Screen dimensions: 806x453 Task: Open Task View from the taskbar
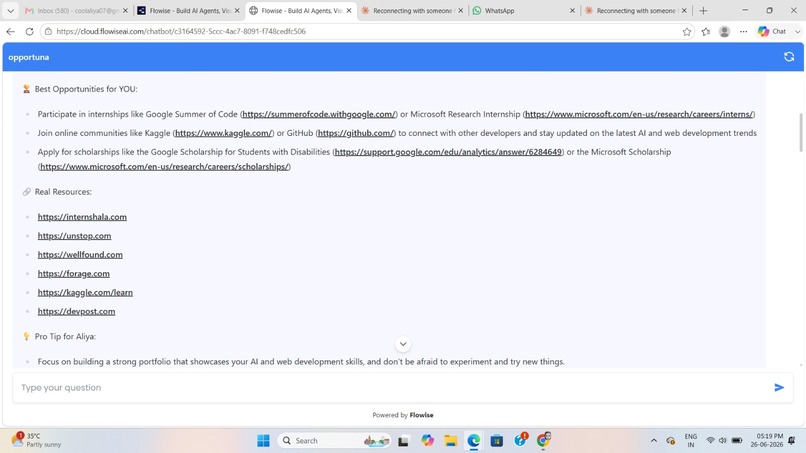[x=404, y=441]
